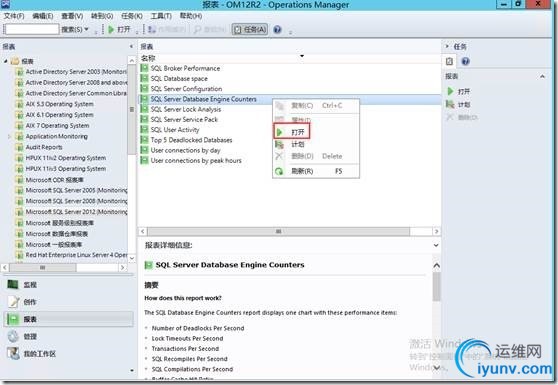The image size is (558, 385).
Task: Collapse the left navigation pane arrow
Action: pos(131,47)
